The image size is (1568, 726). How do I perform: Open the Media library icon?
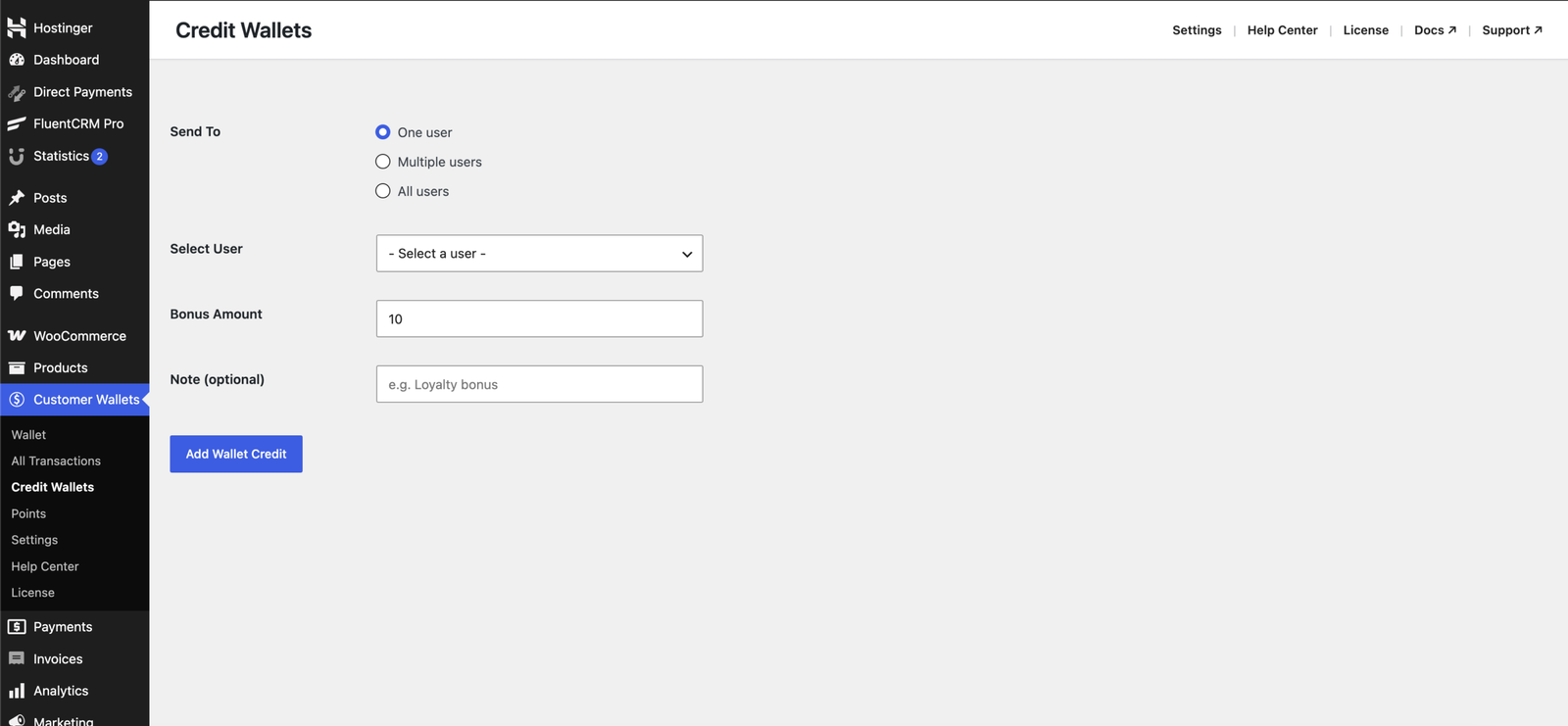[x=17, y=229]
